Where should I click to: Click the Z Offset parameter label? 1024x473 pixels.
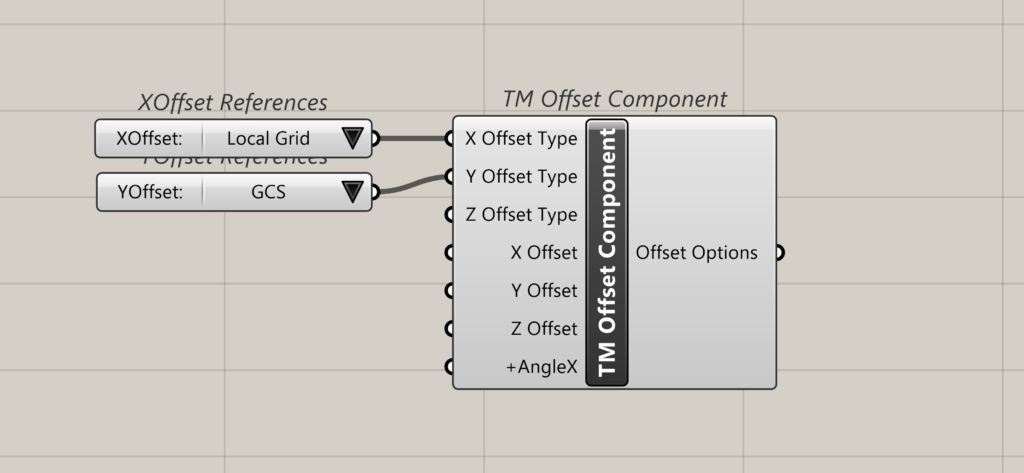[543, 329]
